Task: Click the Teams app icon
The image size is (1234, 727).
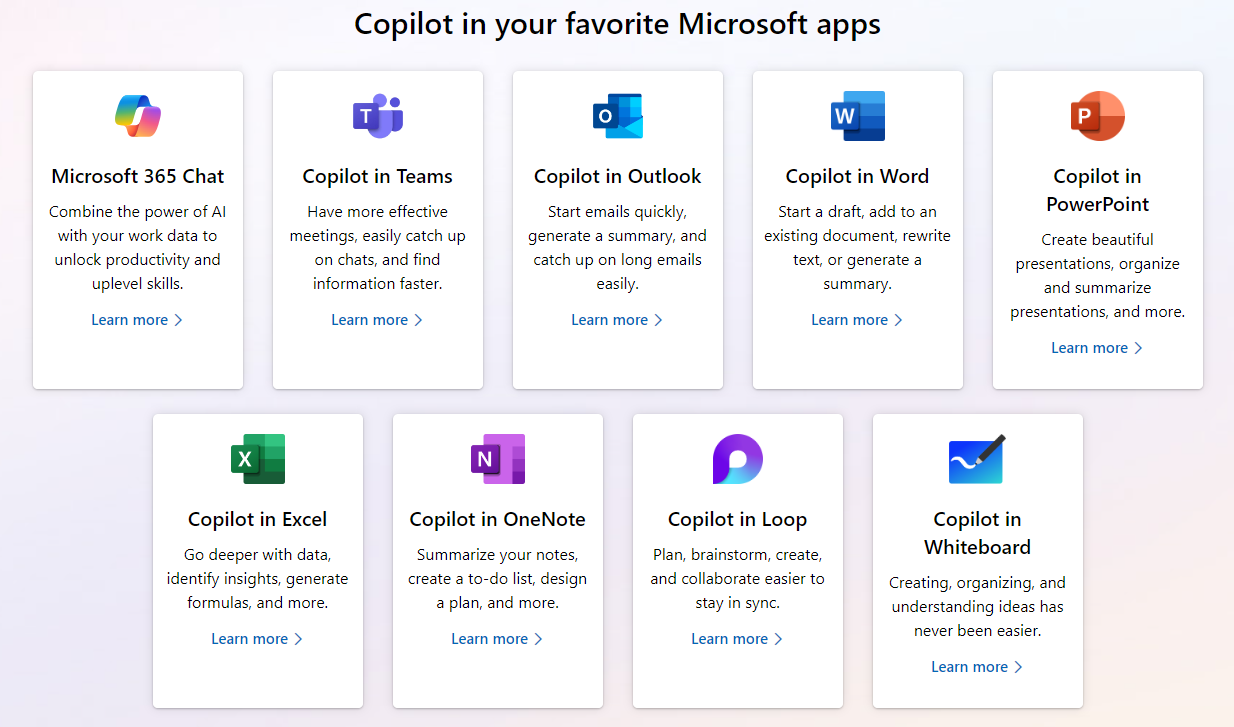Action: [378, 116]
